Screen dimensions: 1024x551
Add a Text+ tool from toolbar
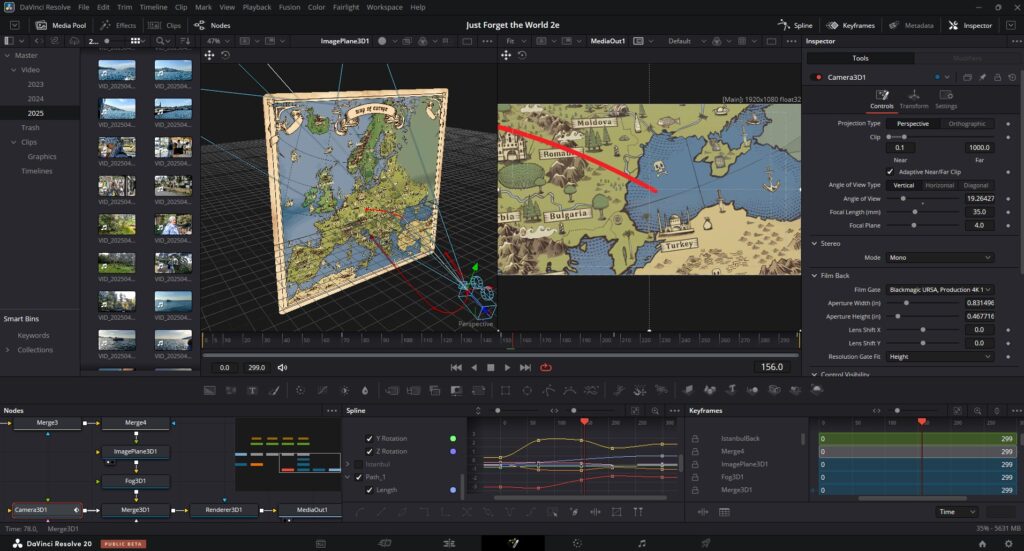[252, 390]
